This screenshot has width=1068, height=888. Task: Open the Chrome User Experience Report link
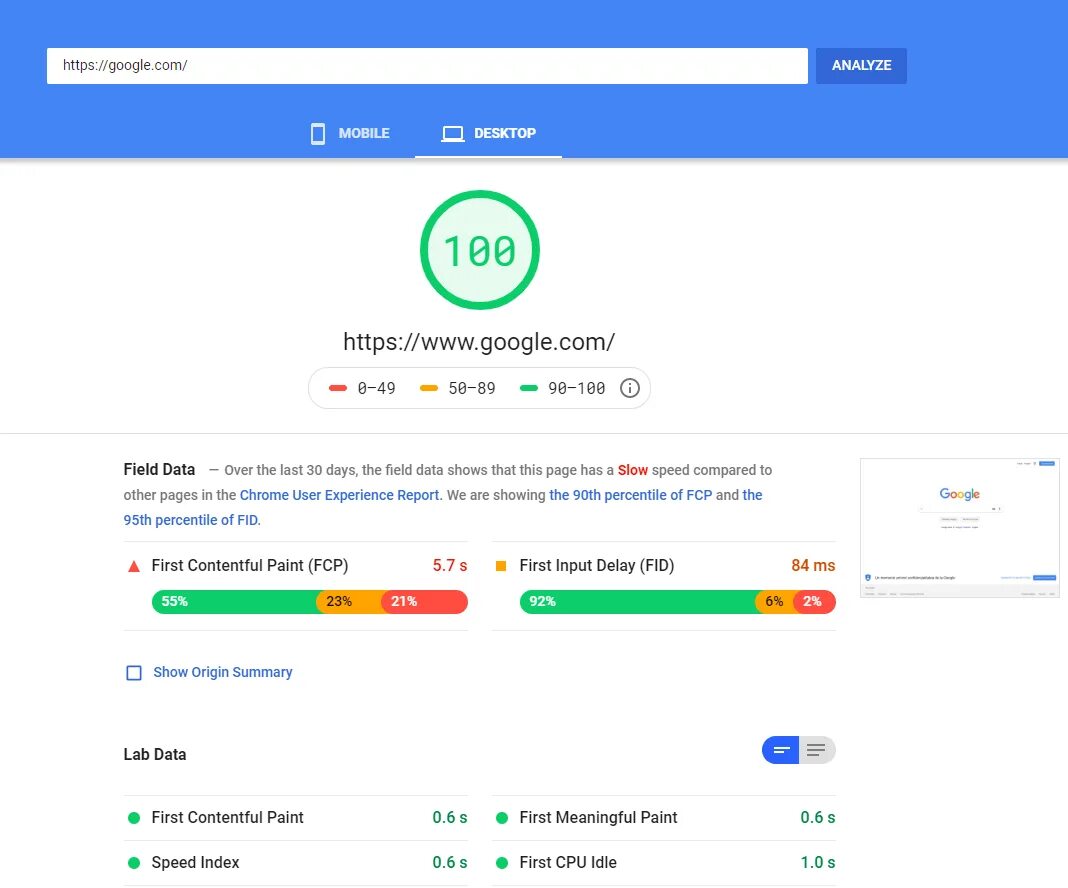(339, 495)
